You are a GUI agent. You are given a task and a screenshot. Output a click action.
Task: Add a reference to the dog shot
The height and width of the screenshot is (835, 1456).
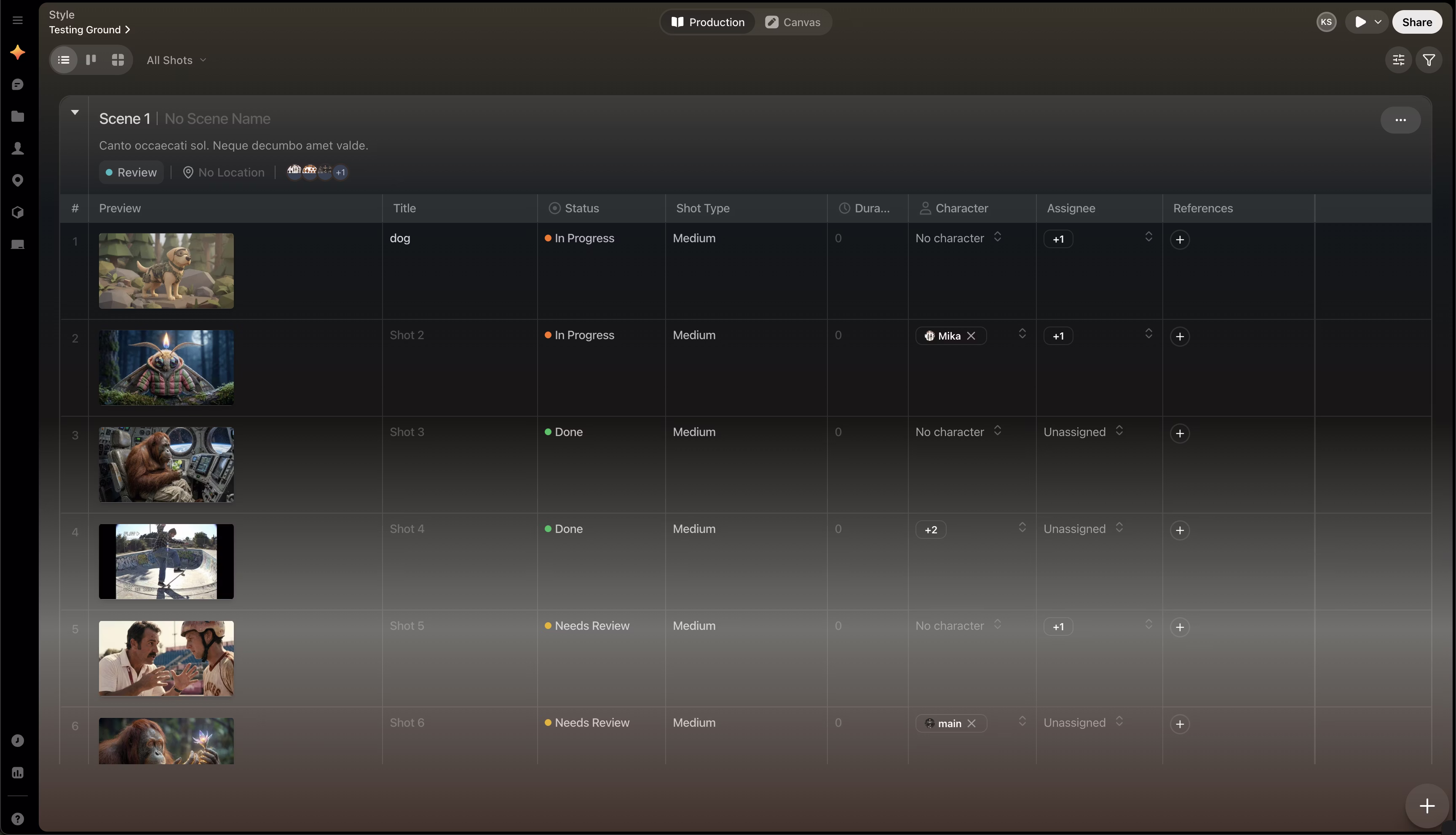click(1180, 240)
